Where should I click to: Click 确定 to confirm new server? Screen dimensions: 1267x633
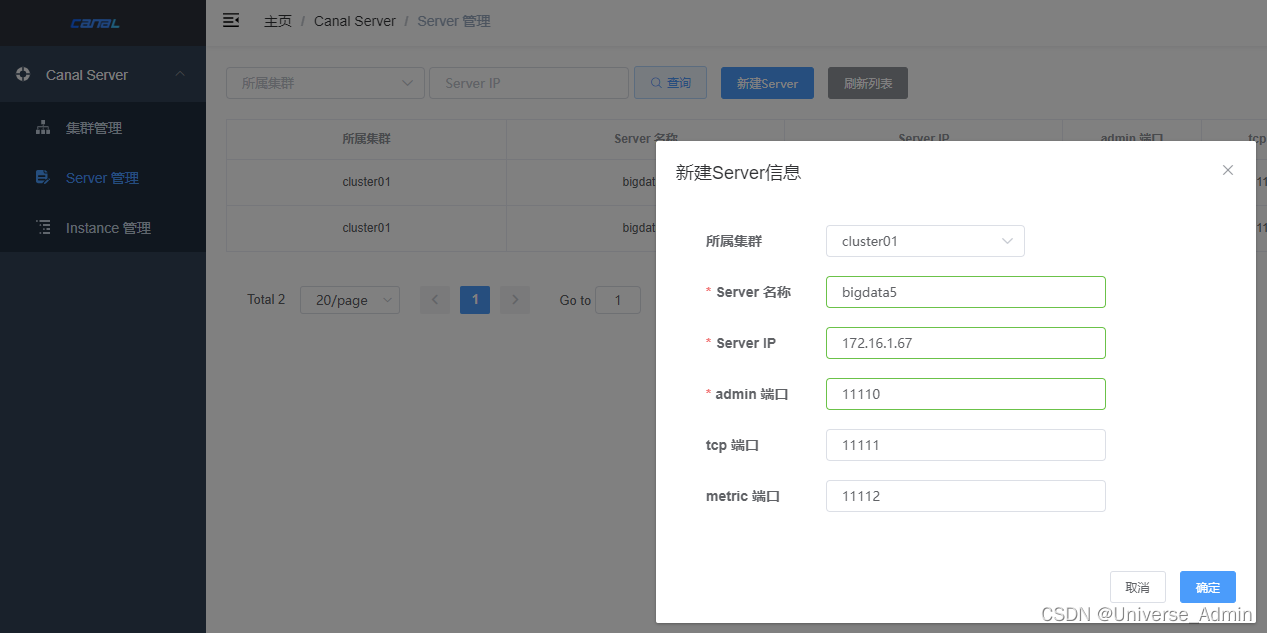(x=1208, y=587)
